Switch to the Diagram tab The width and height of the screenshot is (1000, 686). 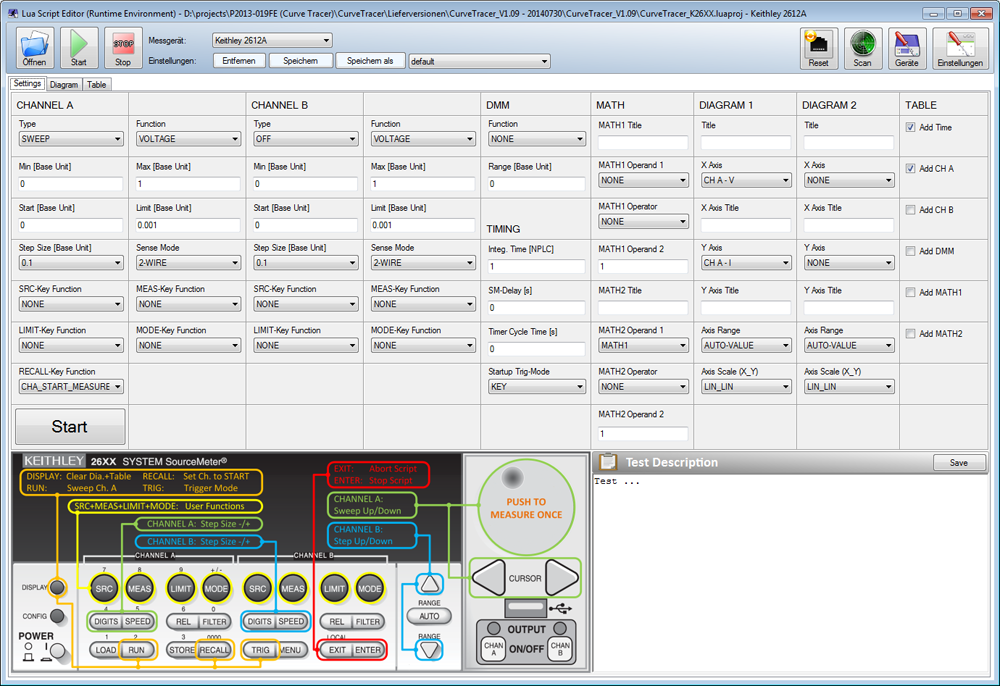[64, 85]
